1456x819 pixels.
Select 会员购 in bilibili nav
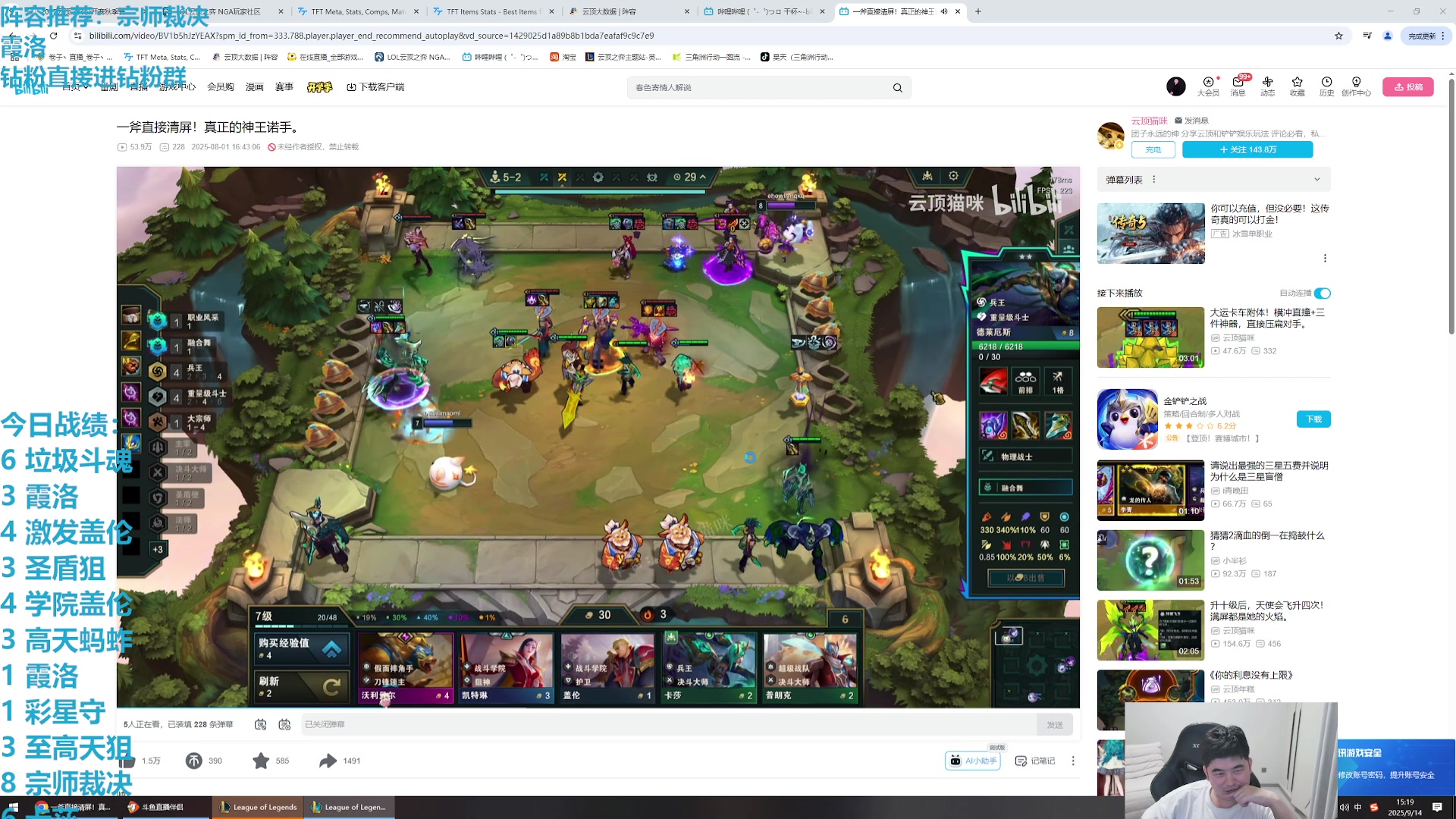pyautogui.click(x=221, y=87)
